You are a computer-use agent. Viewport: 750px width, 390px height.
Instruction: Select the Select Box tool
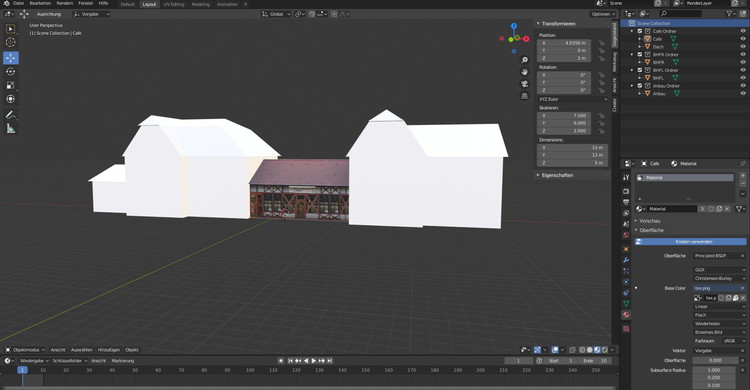pyautogui.click(x=11, y=29)
